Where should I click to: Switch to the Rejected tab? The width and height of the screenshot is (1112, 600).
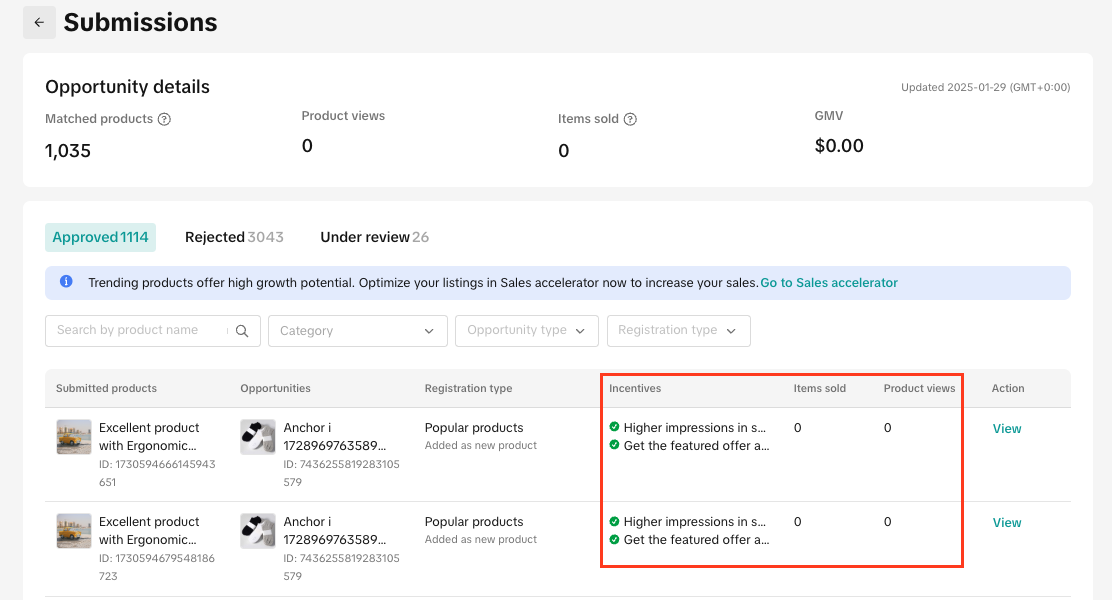tap(234, 237)
